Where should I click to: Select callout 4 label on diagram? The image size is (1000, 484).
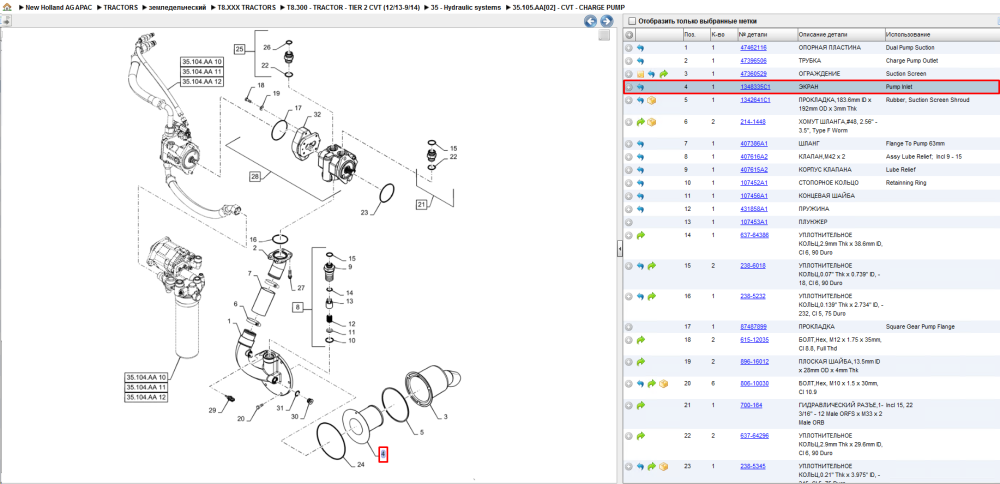[x=383, y=454]
